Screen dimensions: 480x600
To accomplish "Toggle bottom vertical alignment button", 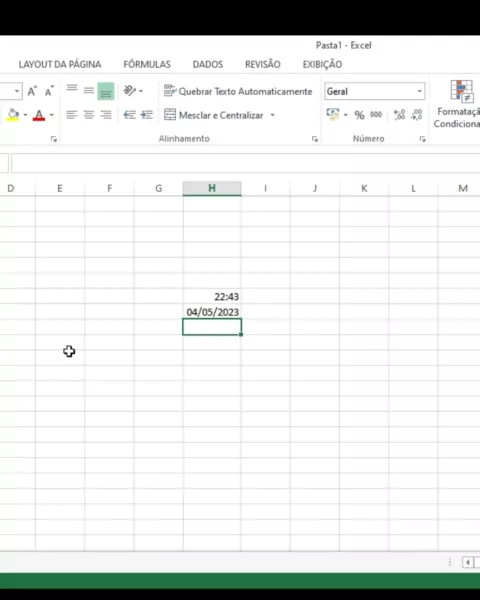I will tap(106, 91).
